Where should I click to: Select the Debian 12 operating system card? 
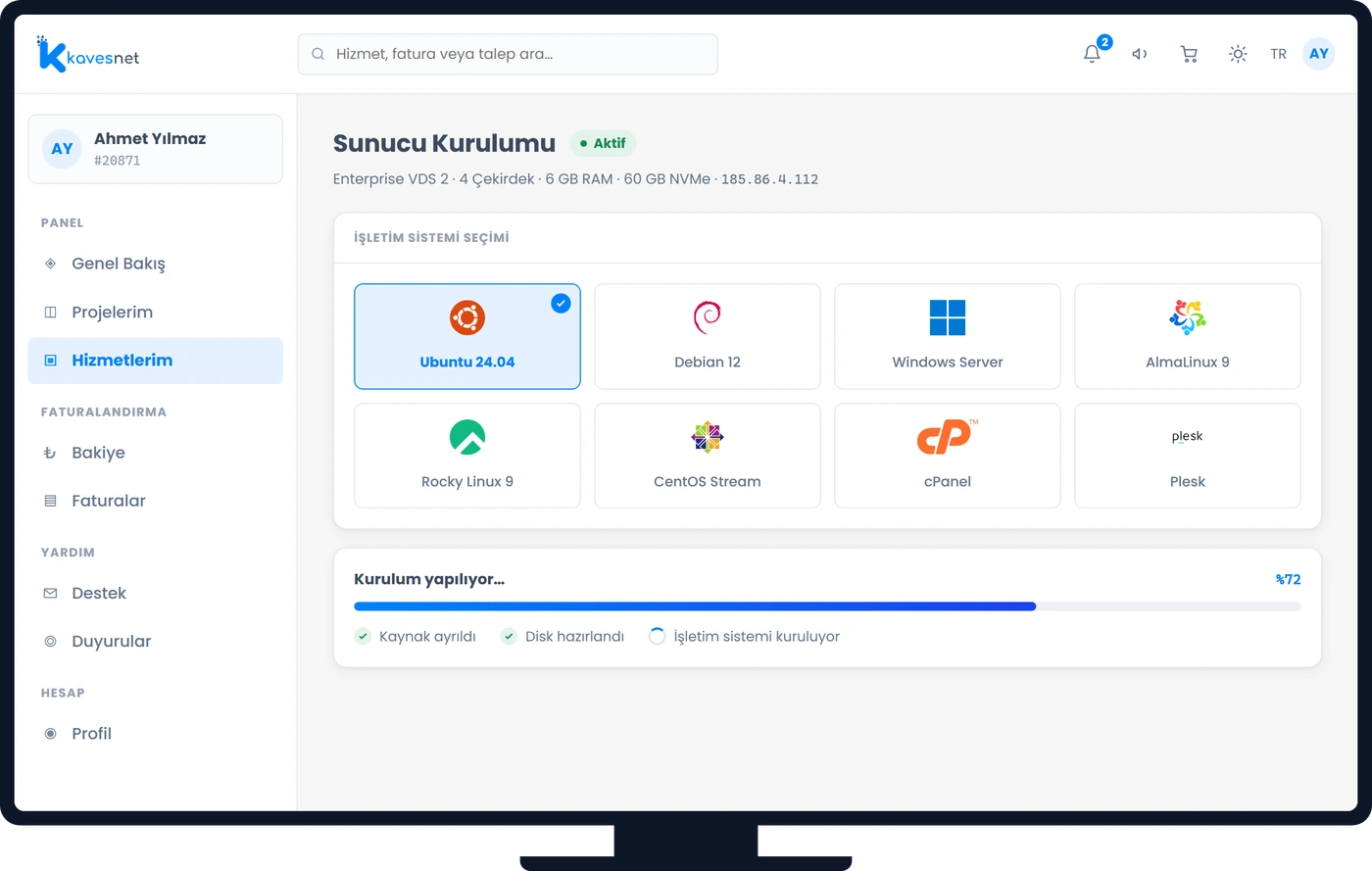pos(708,336)
